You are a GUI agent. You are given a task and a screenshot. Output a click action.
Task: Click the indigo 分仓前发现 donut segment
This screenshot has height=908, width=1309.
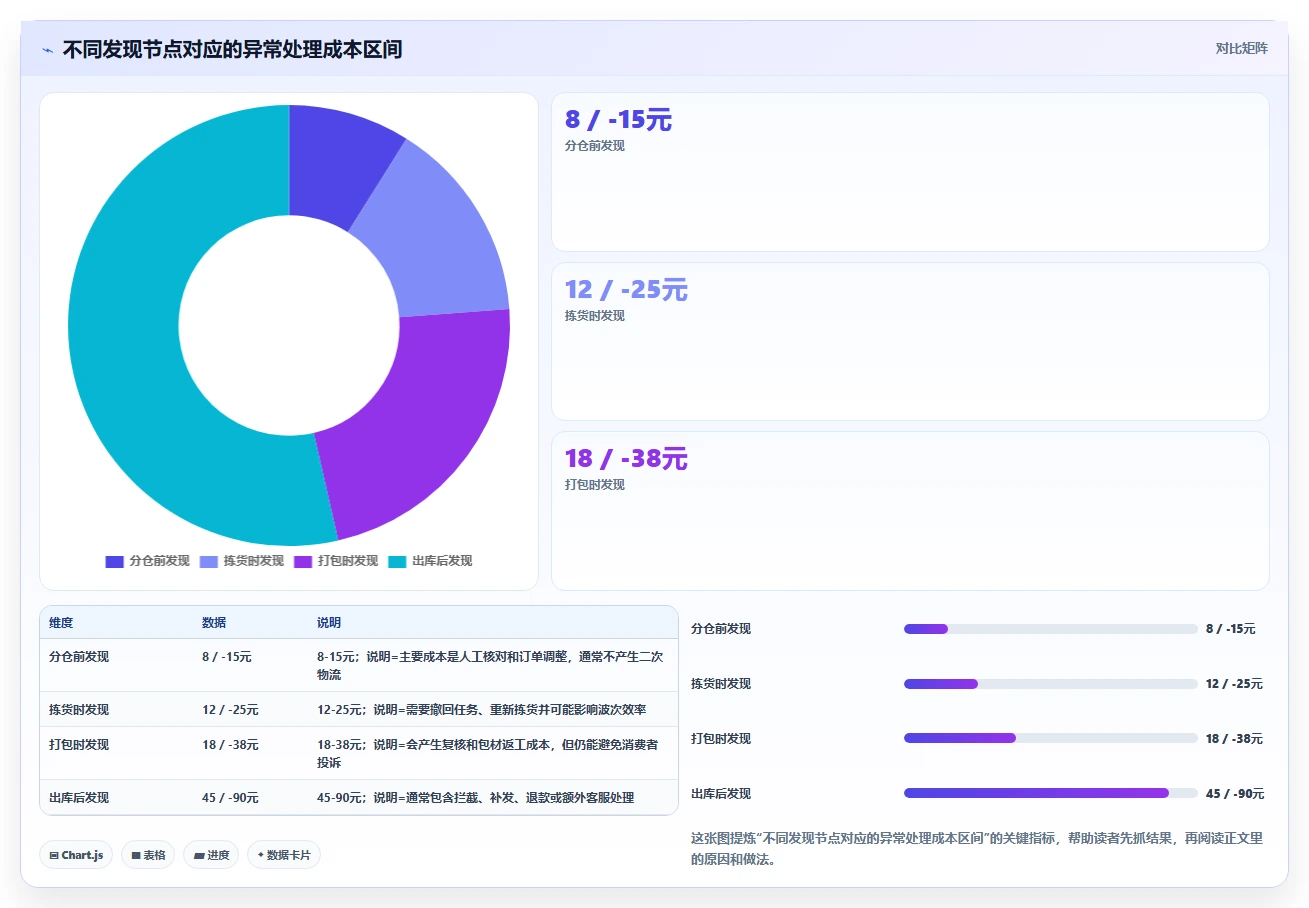click(x=335, y=165)
